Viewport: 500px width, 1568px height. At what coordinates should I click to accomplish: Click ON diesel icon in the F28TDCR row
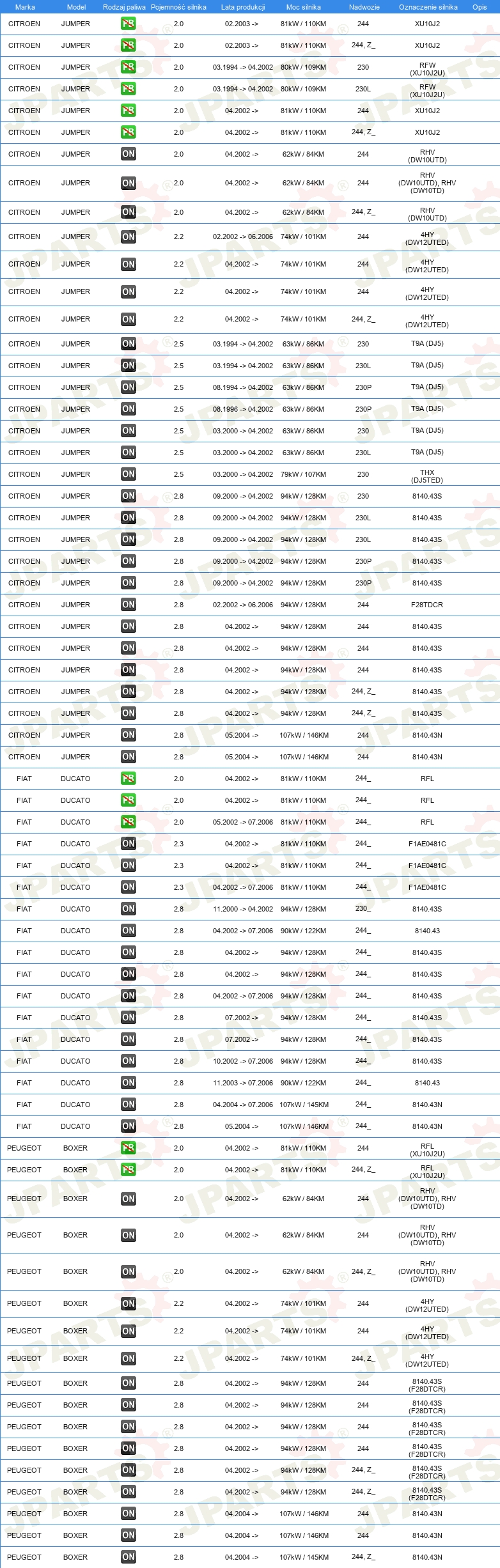click(x=129, y=605)
